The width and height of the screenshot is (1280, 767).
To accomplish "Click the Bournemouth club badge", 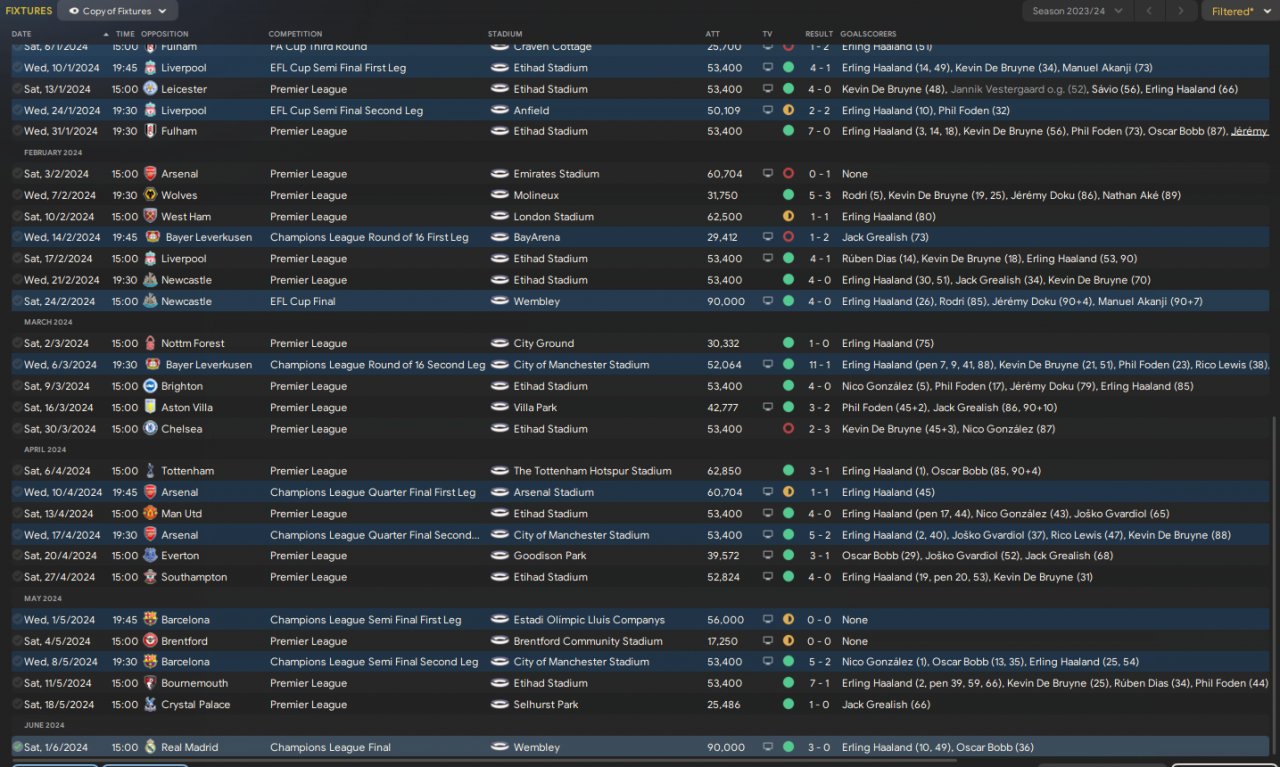I will click(x=150, y=683).
